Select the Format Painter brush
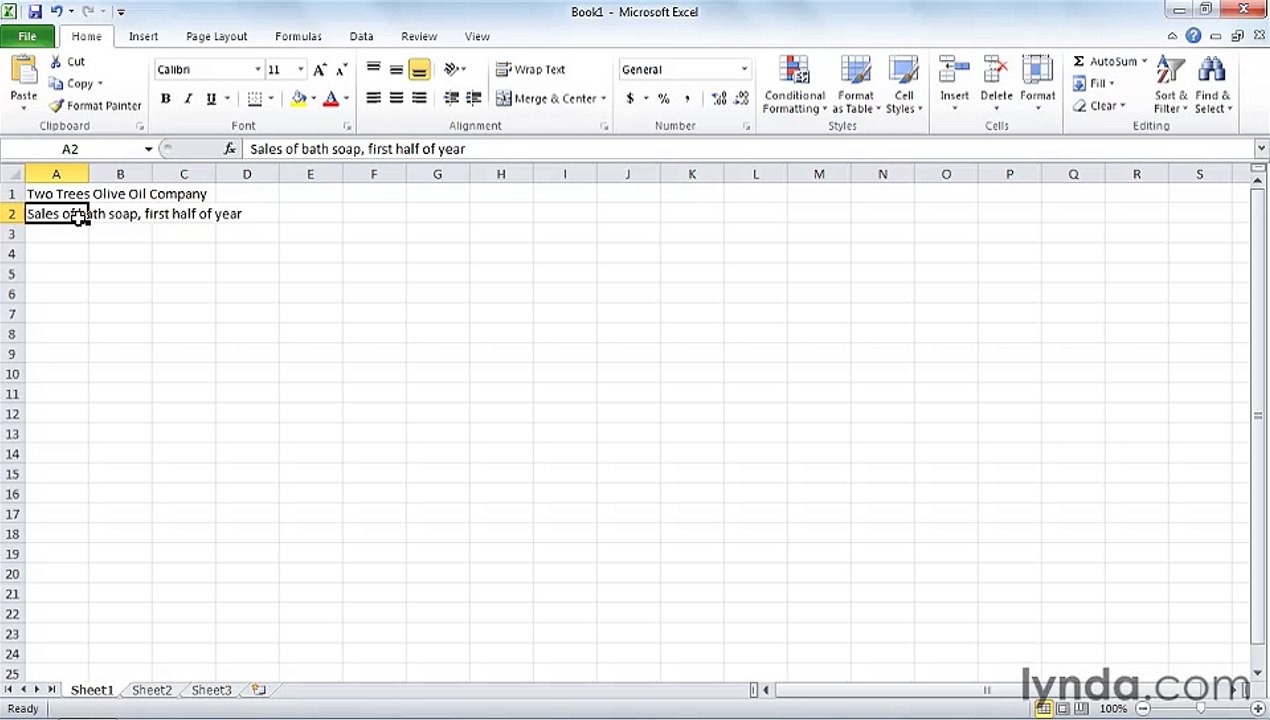This screenshot has width=1270, height=720. pos(56,106)
